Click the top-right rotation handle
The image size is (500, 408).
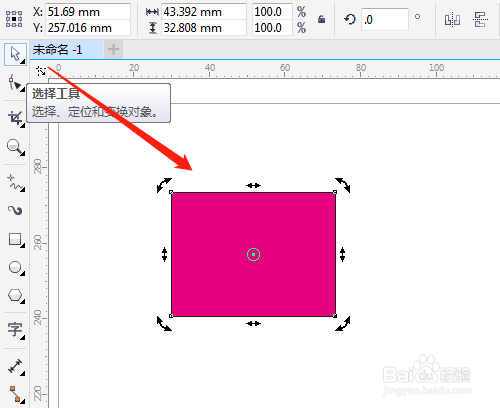click(x=343, y=185)
